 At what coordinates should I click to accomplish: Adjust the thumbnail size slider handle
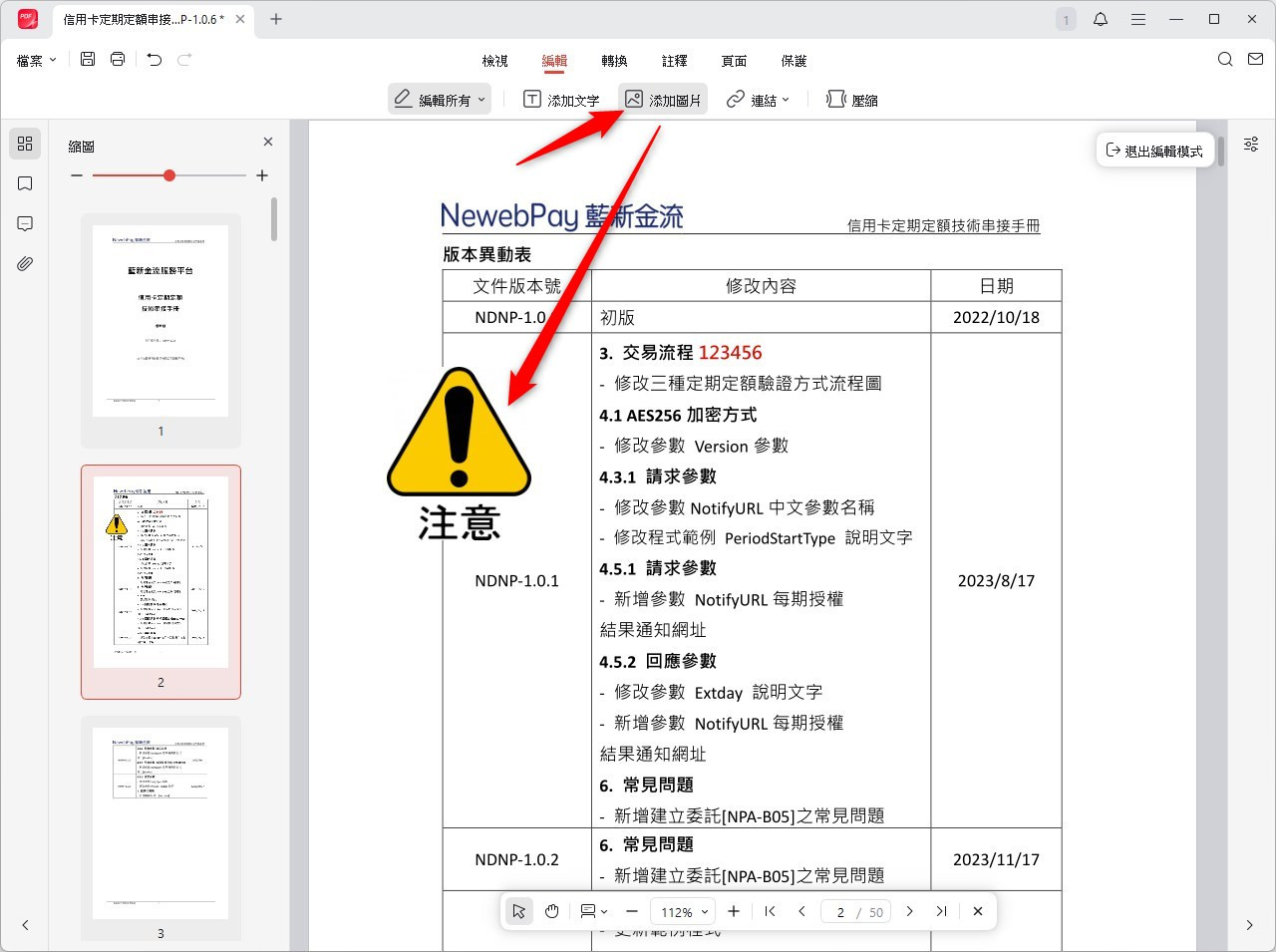click(169, 175)
